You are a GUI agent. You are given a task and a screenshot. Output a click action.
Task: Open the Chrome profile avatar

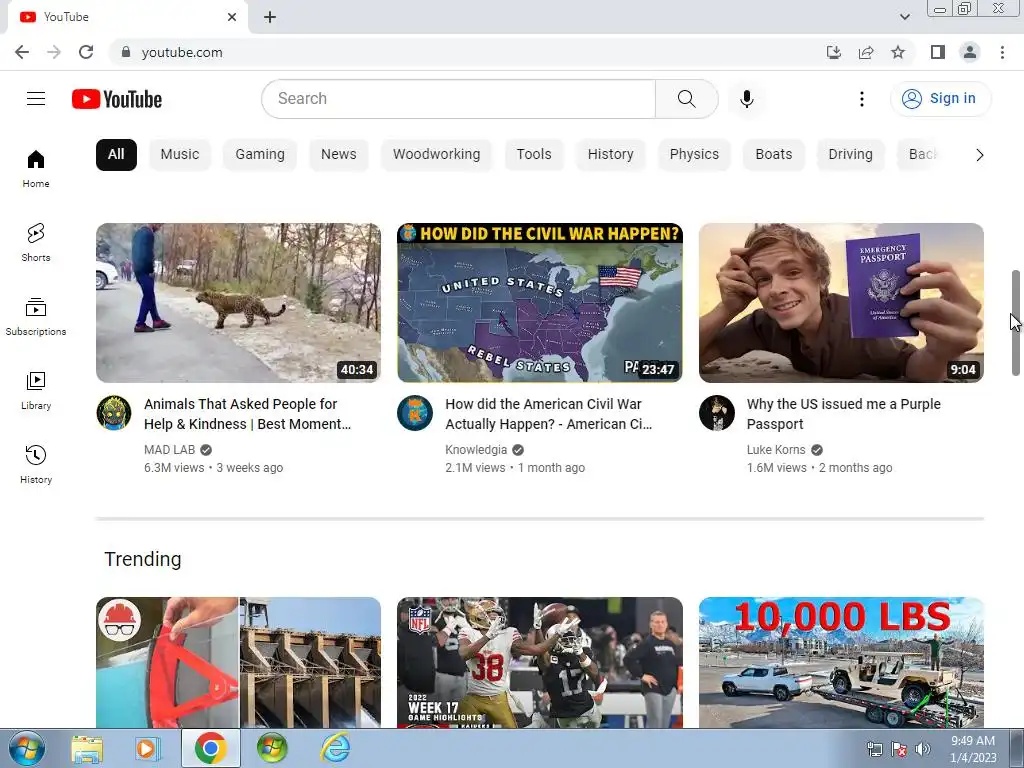pos(970,52)
